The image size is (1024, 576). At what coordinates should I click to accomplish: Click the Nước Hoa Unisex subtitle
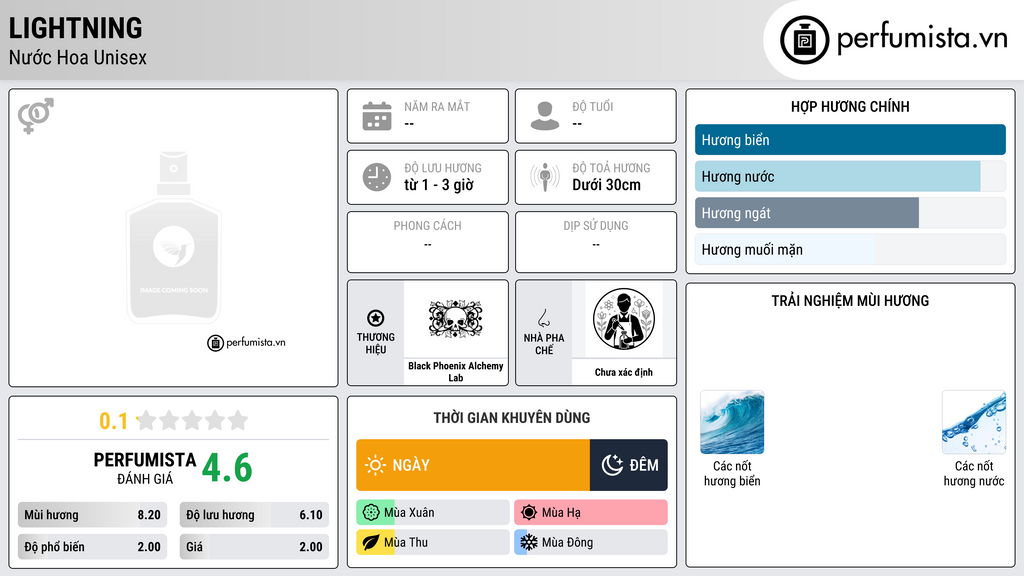(78, 57)
